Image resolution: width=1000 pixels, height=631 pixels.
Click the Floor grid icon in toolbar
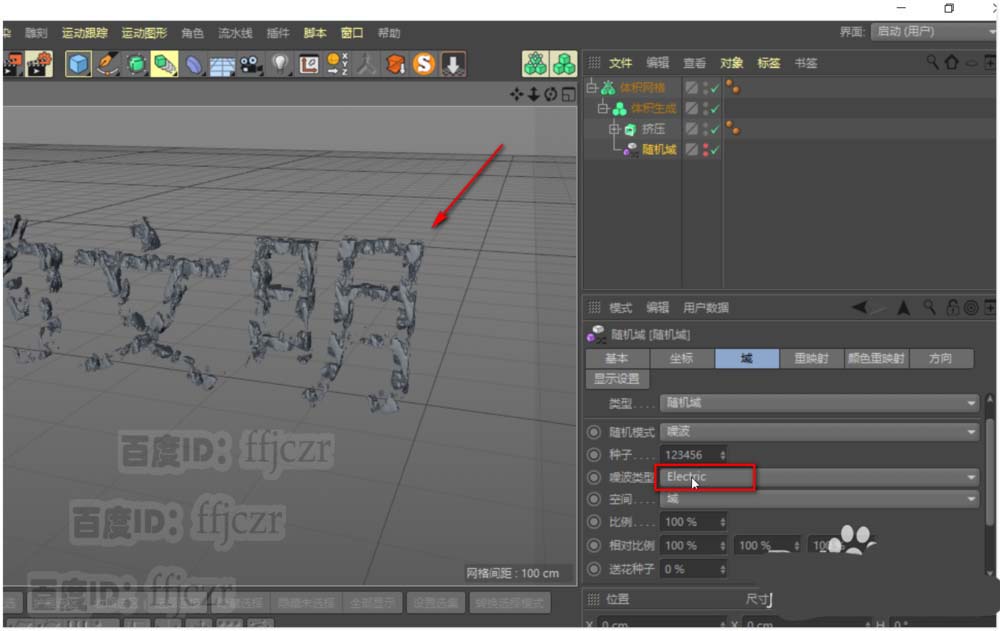tap(222, 65)
